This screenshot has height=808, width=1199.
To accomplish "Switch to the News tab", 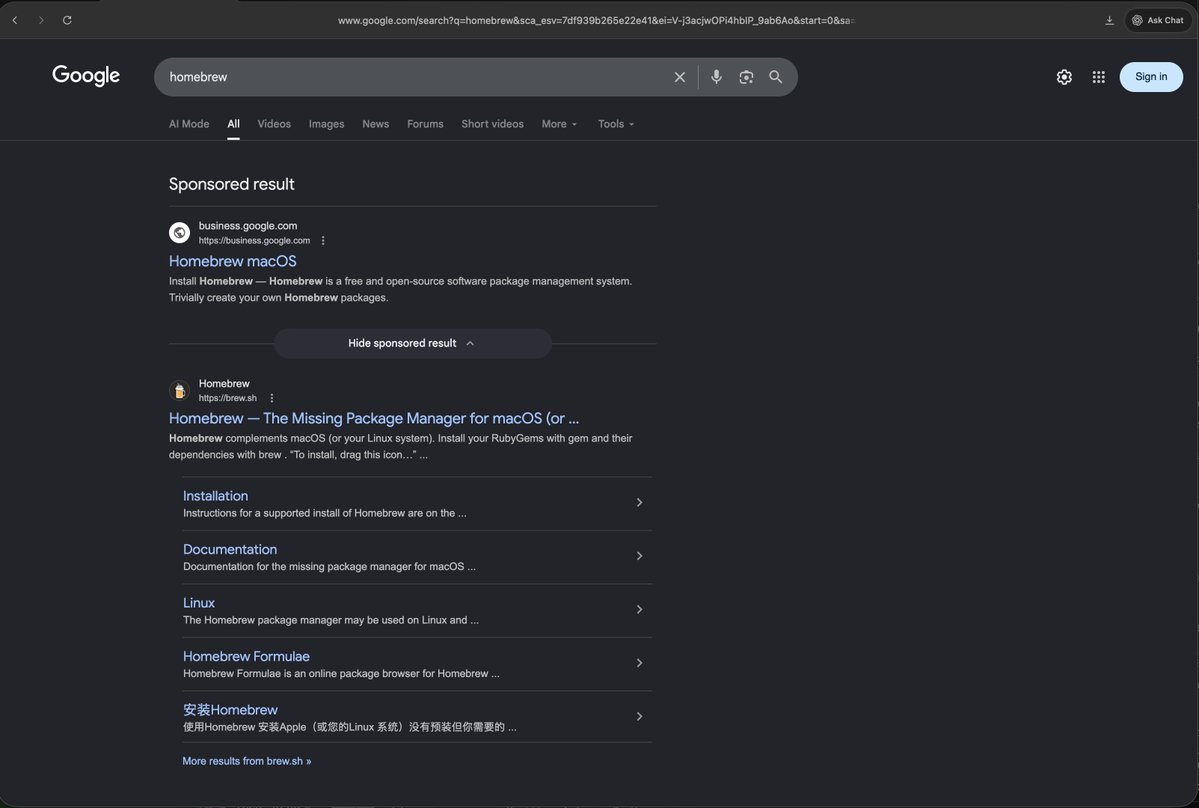I will coord(375,124).
